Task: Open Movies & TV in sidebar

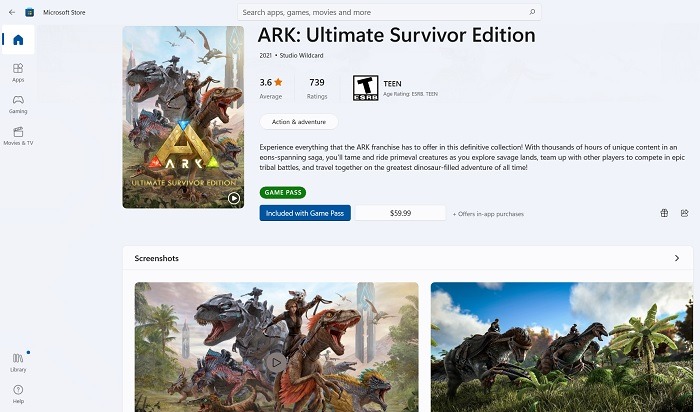Action: 18,136
